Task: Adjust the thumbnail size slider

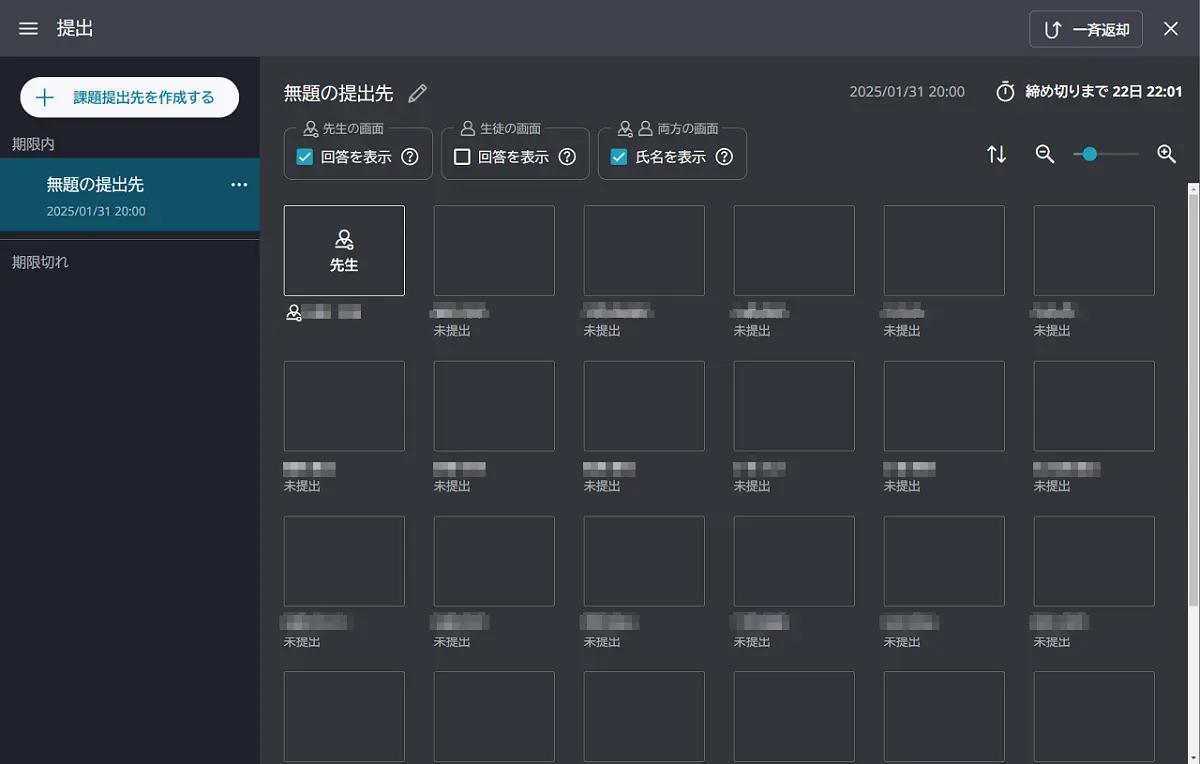Action: [x=1089, y=154]
